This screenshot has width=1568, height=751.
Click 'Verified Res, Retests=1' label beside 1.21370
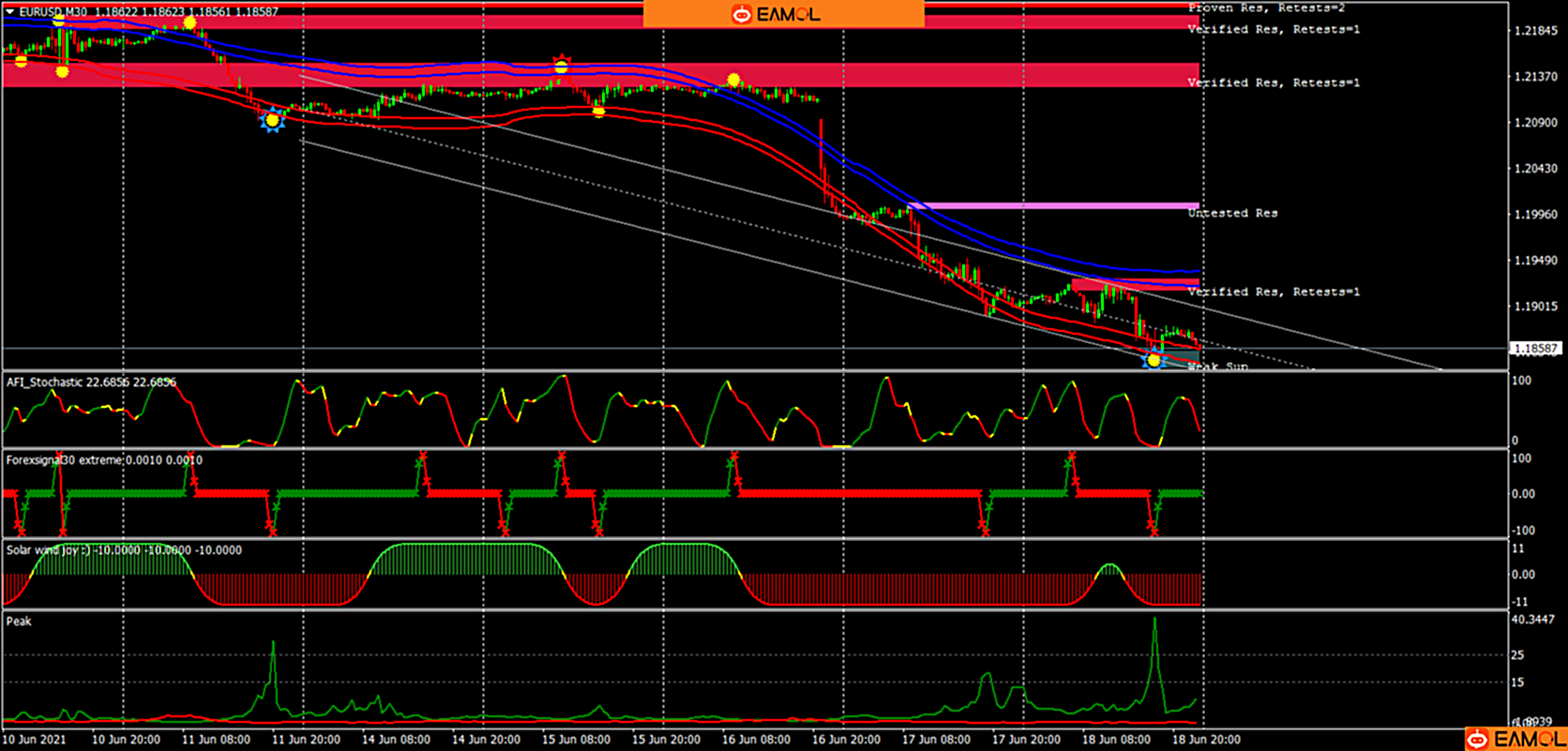(x=1274, y=83)
